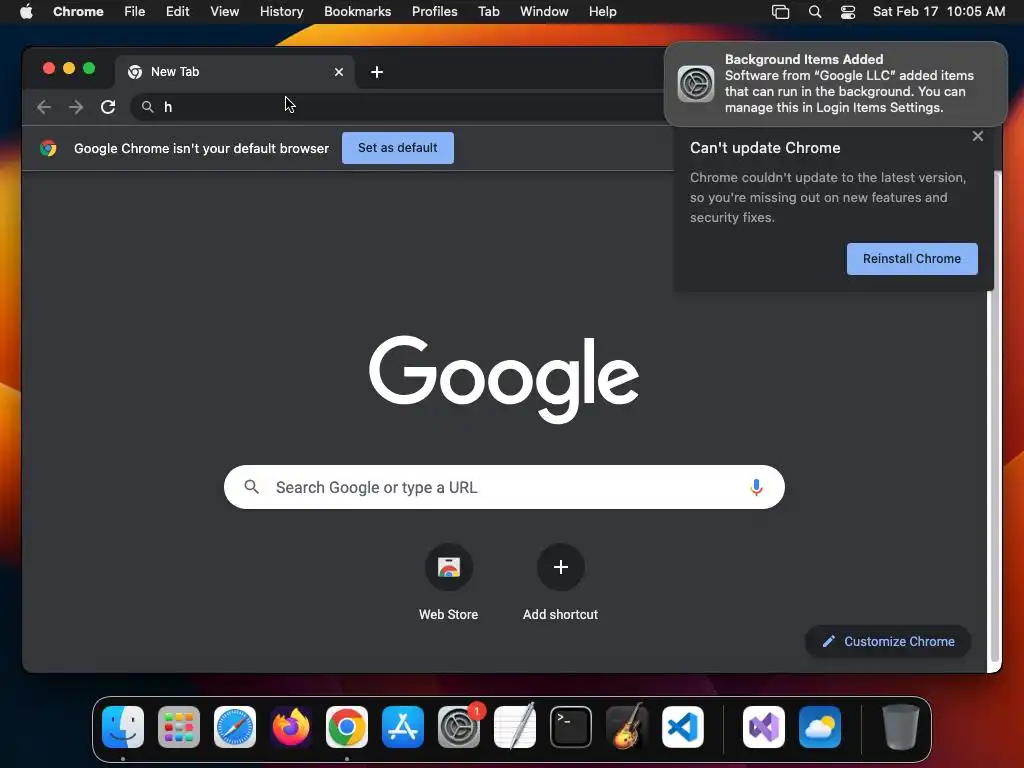Open the View menu

(x=225, y=12)
